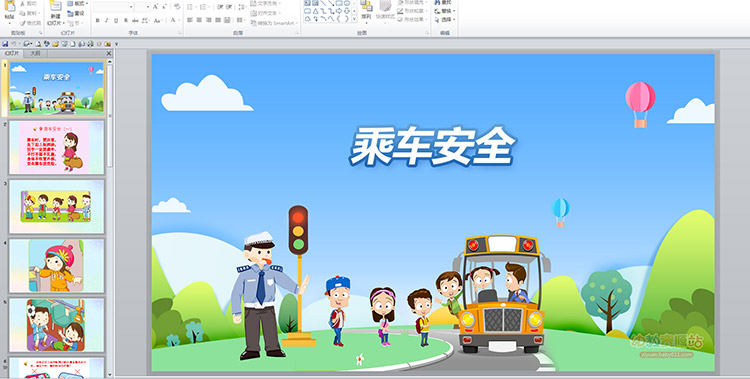750x379 pixels.
Task: Switch to the Outline (大纲) tab
Action: click(35, 54)
